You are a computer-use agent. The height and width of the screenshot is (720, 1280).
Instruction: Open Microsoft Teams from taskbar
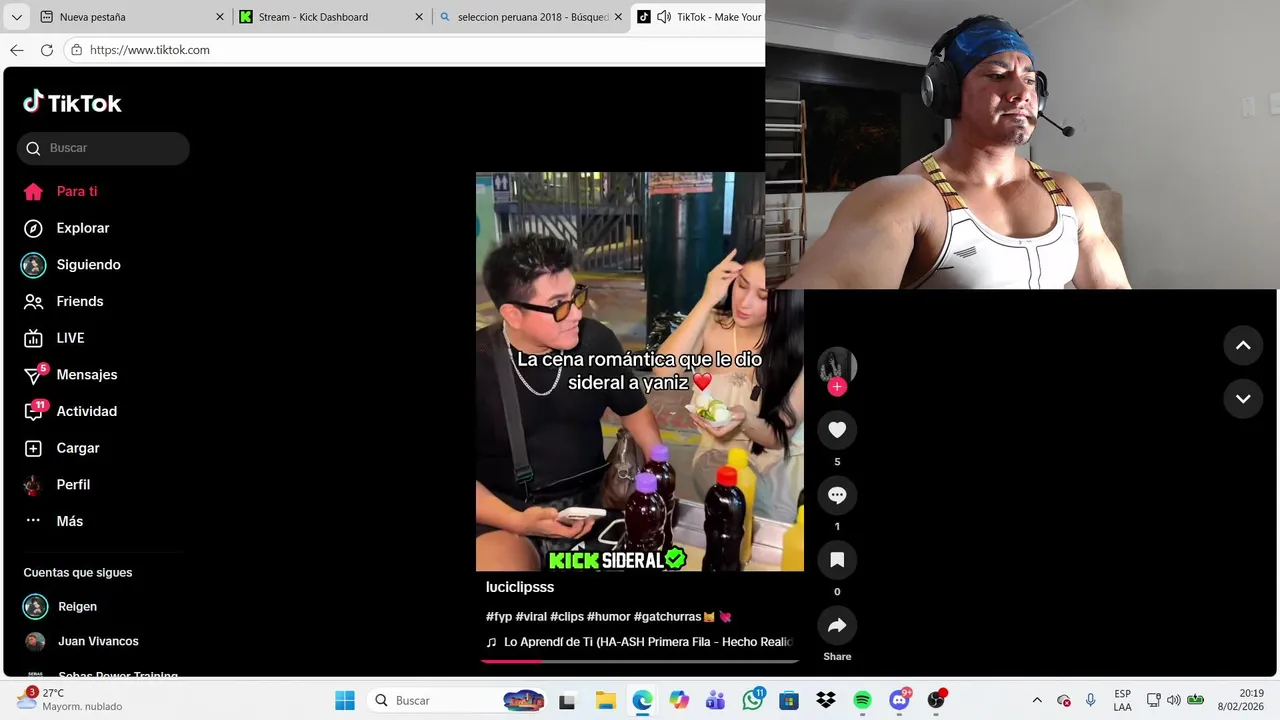pos(716,700)
